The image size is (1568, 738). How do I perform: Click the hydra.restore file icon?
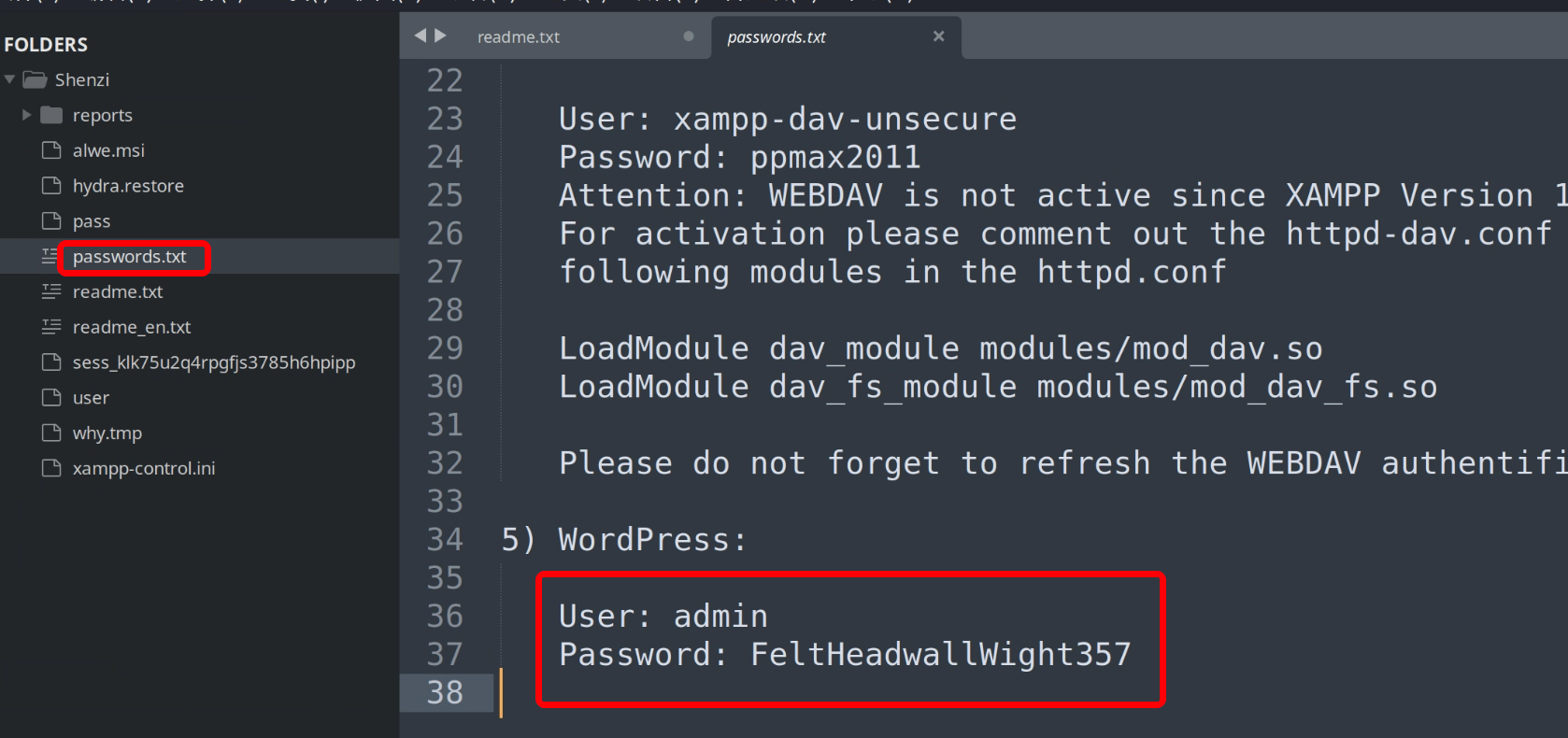pyautogui.click(x=51, y=186)
